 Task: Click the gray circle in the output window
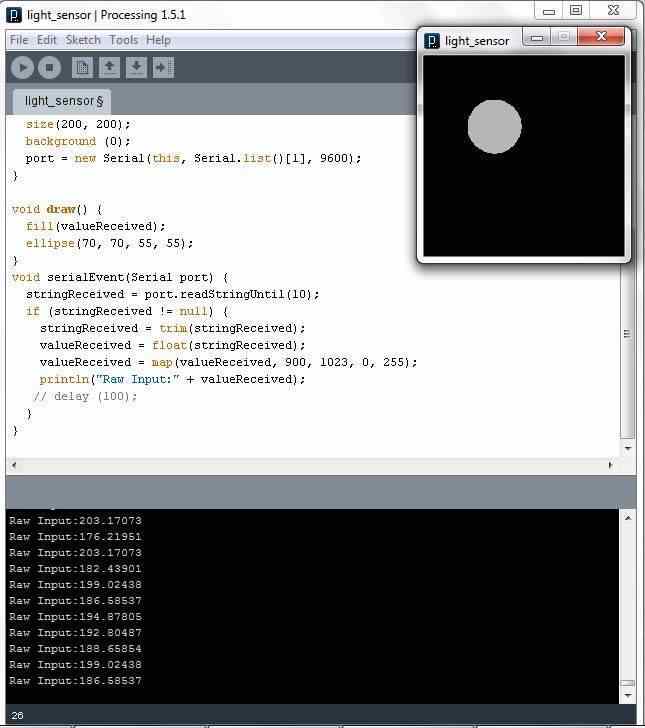click(495, 126)
